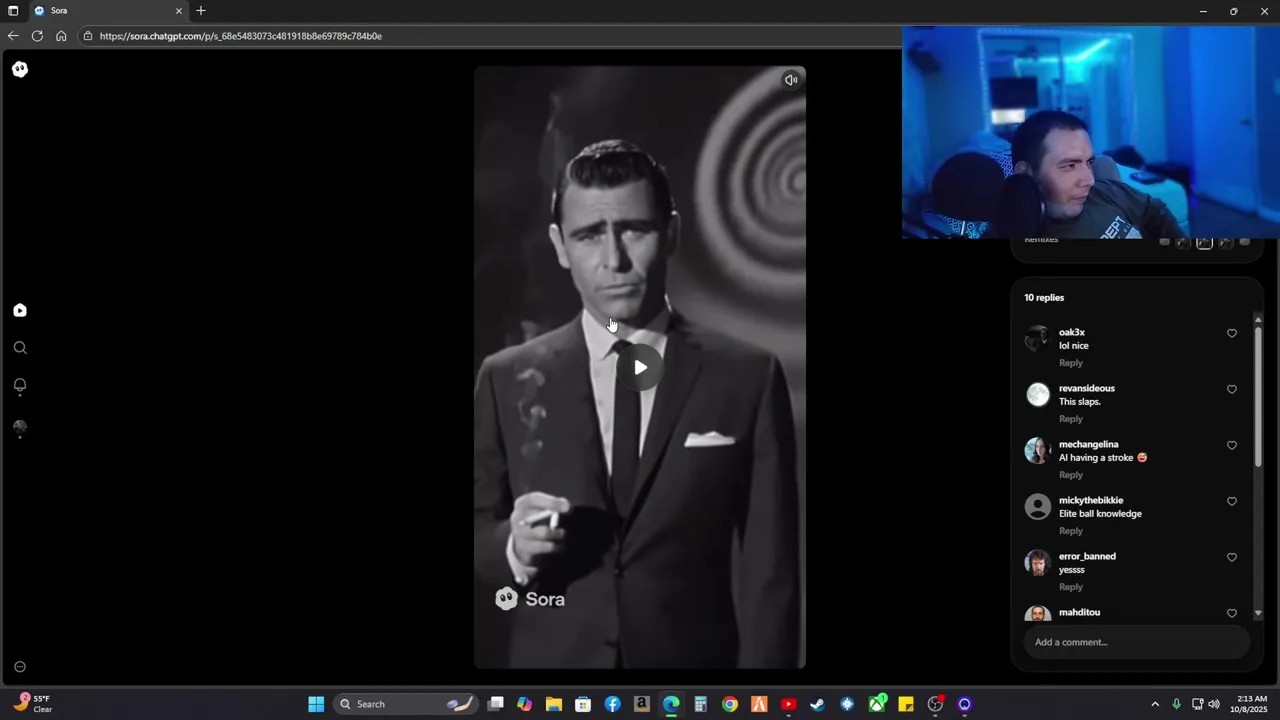The width and height of the screenshot is (1280, 720).
Task: Open Task View on taskbar
Action: point(495,704)
